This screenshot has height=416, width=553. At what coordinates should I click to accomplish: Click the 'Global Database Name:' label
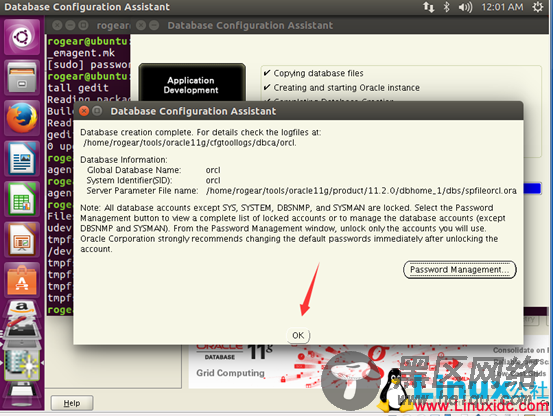[x=134, y=170]
